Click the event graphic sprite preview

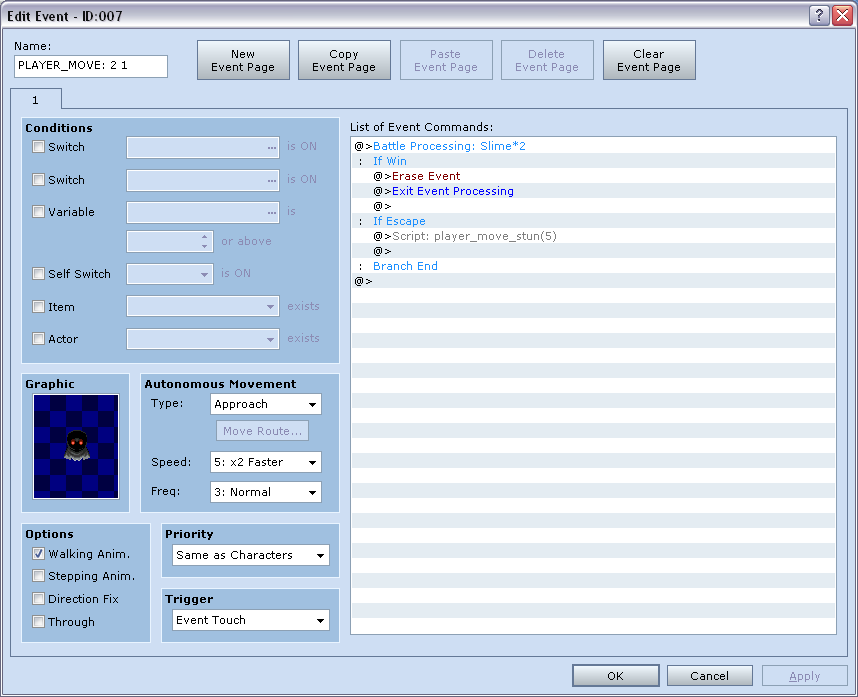tap(76, 446)
